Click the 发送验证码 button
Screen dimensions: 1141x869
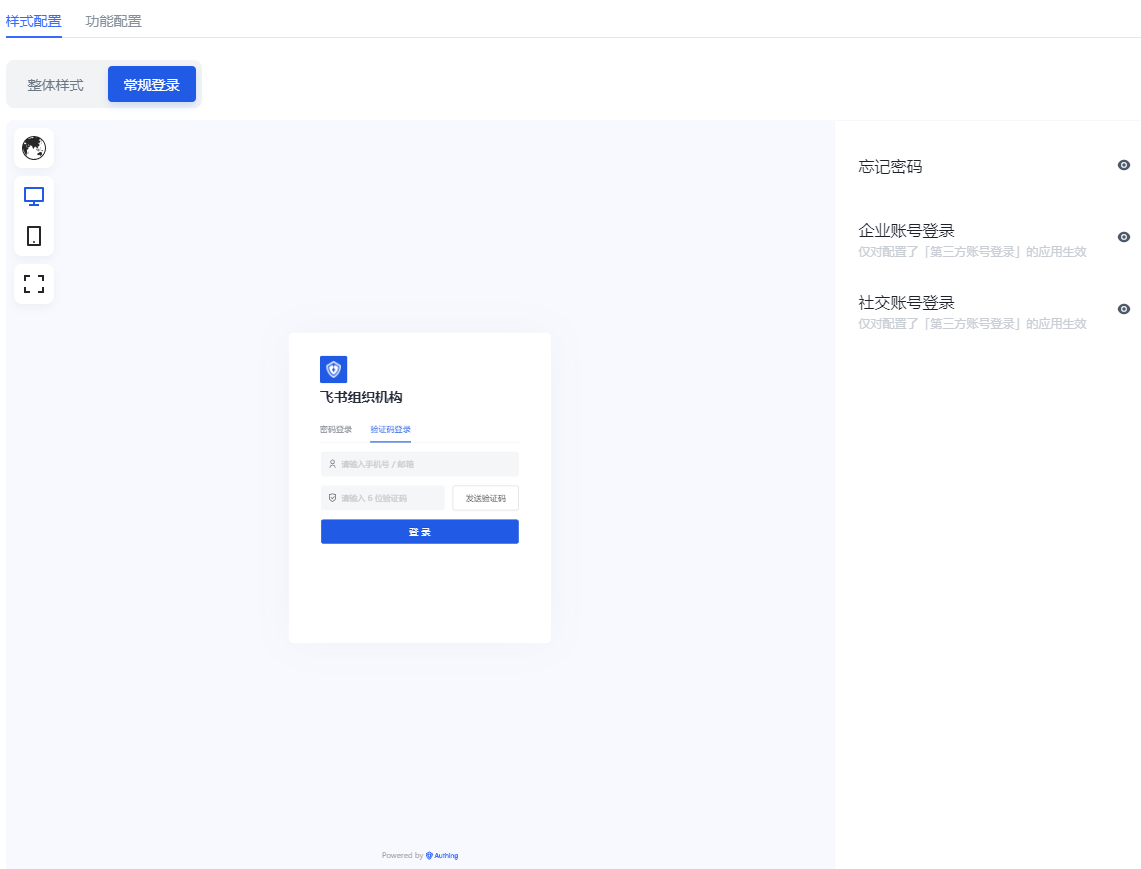coord(485,498)
